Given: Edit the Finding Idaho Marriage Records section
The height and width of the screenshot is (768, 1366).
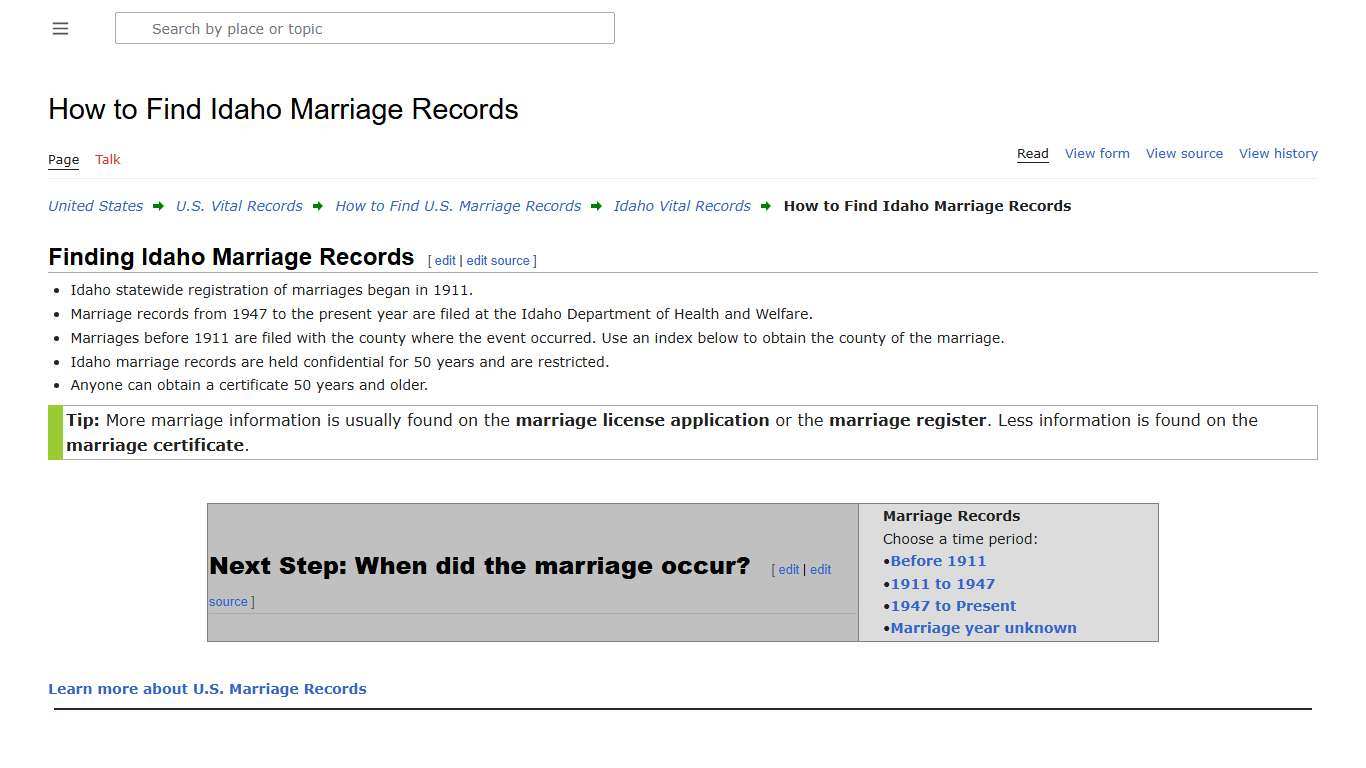Looking at the screenshot, I should coord(444,260).
